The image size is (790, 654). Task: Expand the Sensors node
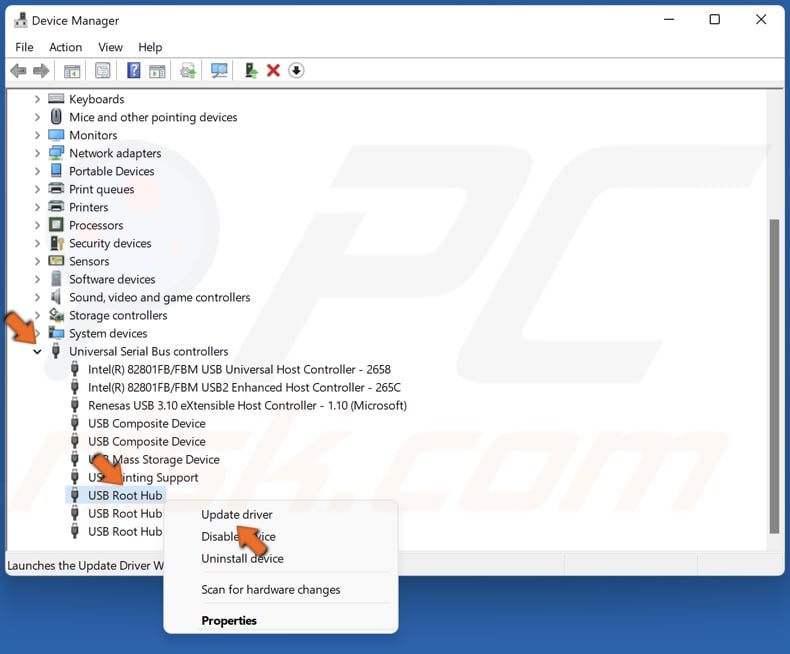tap(37, 261)
